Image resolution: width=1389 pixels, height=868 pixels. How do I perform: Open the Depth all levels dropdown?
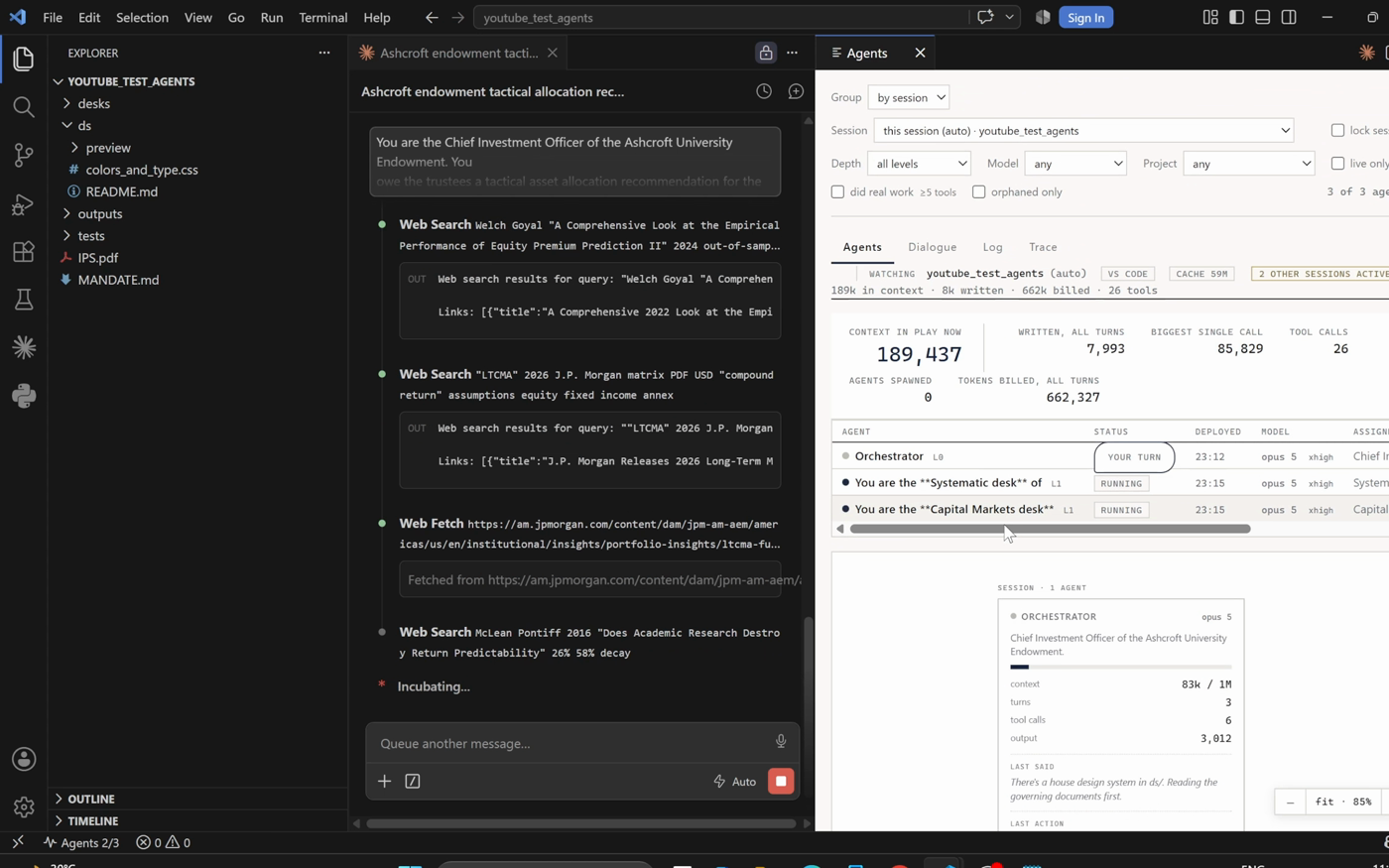pos(918,163)
